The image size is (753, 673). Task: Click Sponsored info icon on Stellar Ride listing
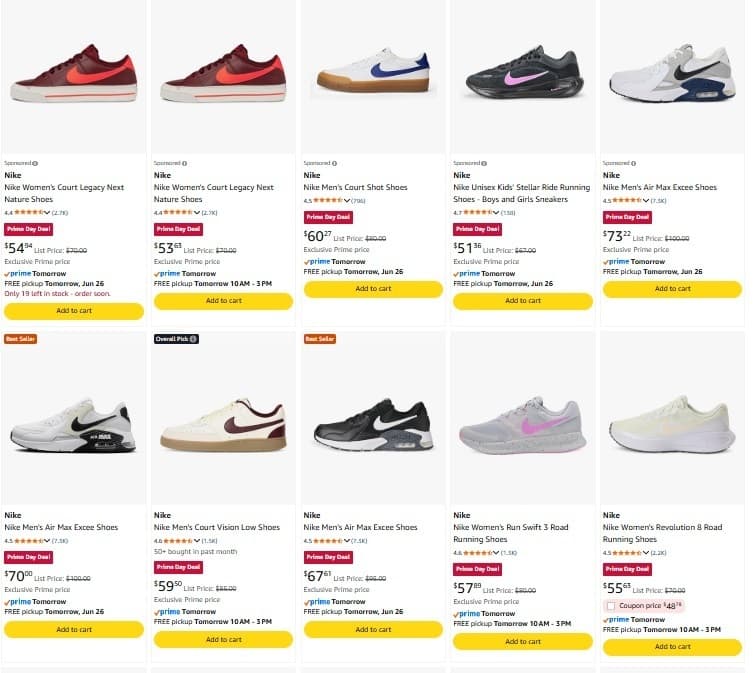[x=484, y=163]
